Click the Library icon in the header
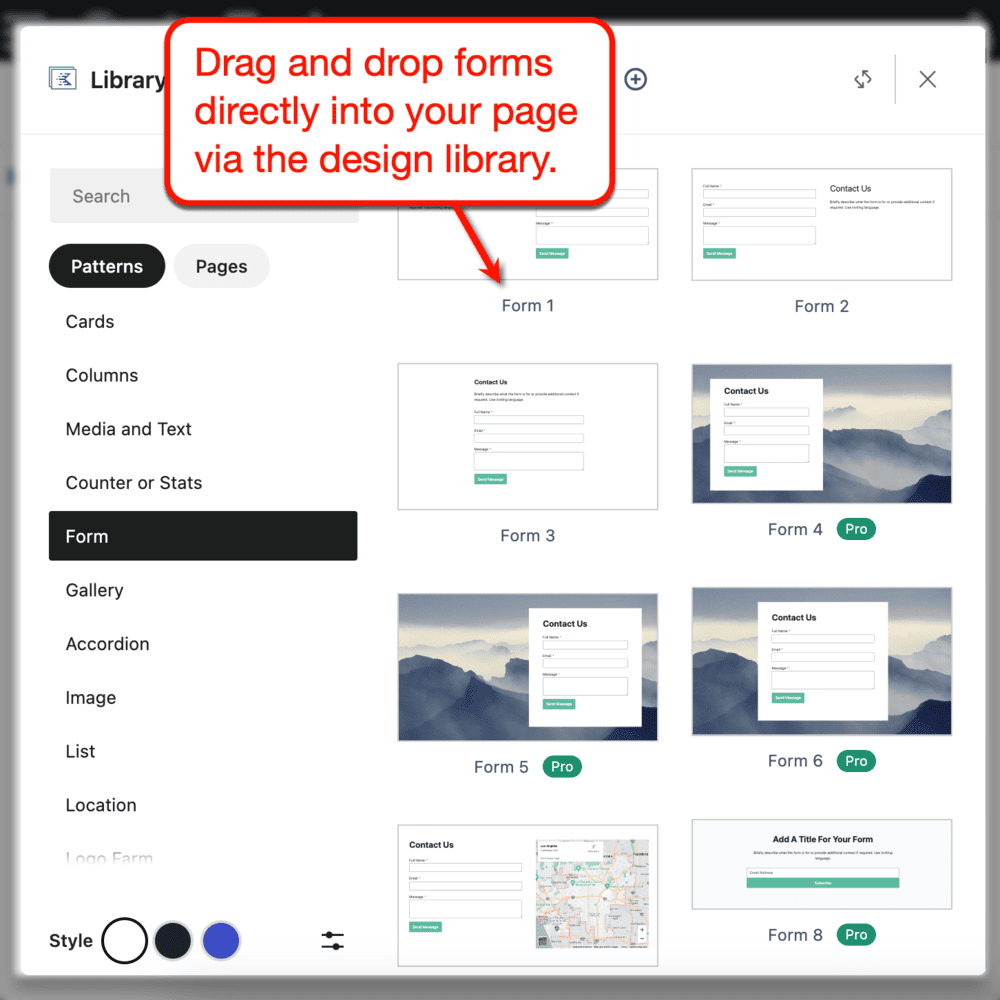 (x=62, y=78)
